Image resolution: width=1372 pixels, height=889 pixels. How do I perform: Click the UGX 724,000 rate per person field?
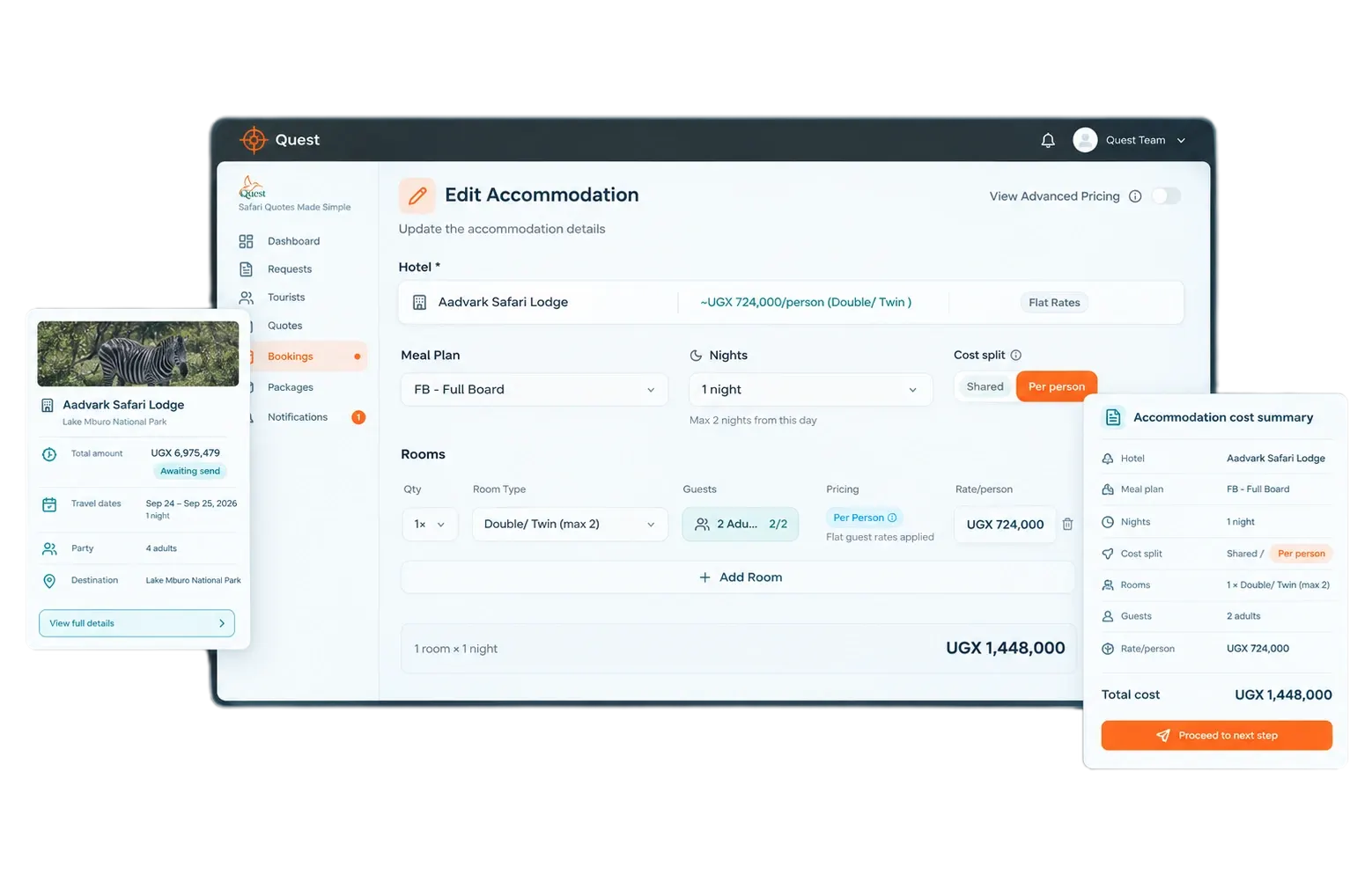1005,525
